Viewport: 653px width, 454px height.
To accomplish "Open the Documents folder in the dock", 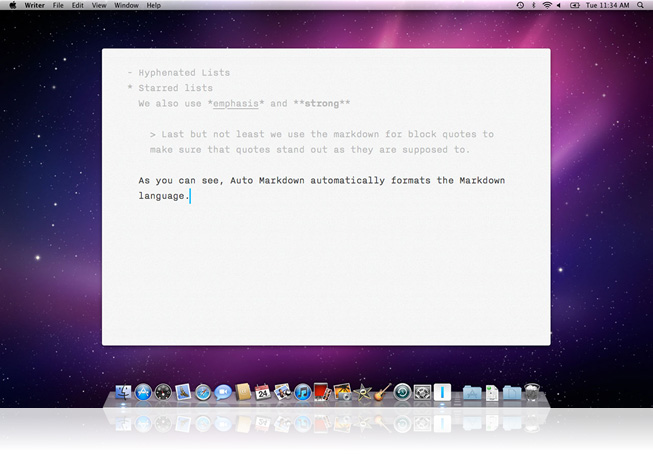I will coord(512,392).
